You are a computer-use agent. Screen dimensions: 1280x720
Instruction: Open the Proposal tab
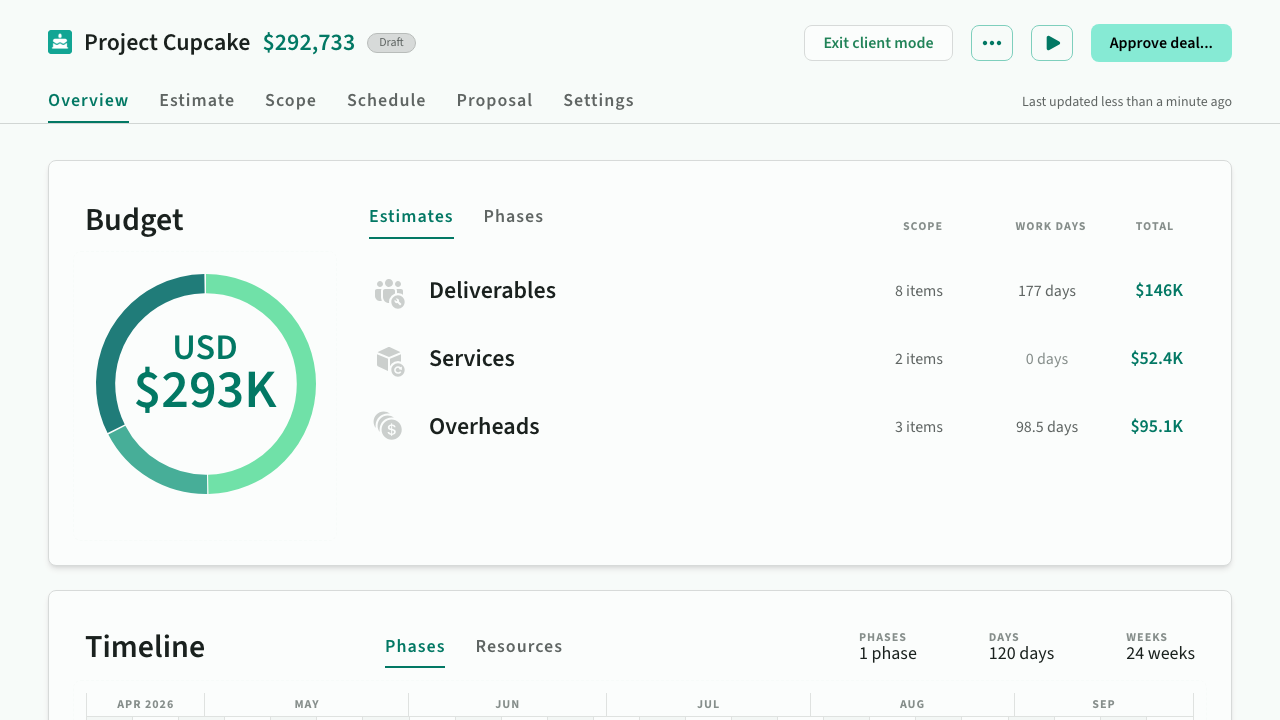tap(494, 100)
